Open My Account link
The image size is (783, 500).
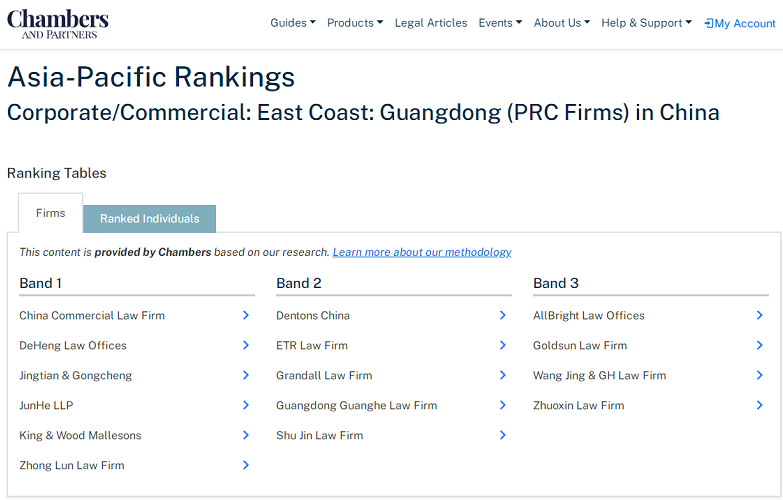740,23
